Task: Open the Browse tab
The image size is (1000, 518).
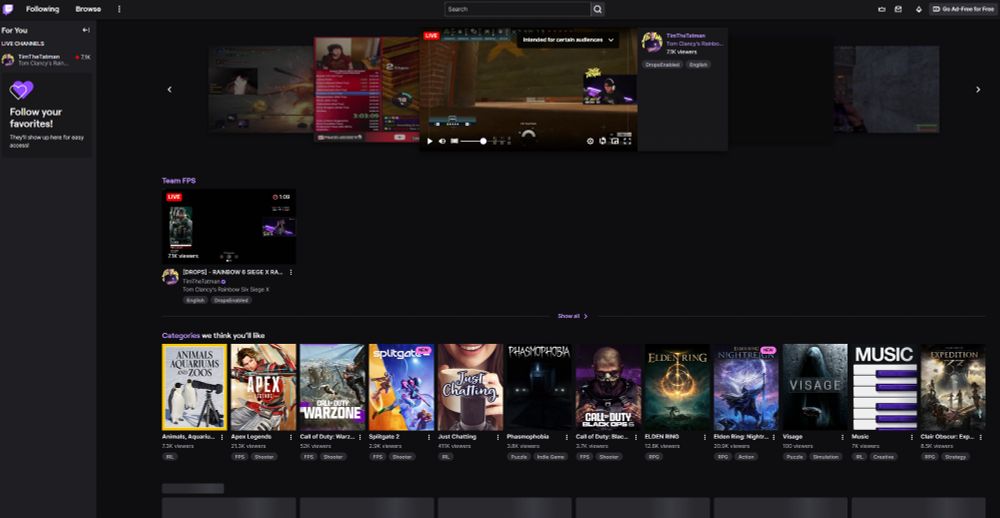Action: pyautogui.click(x=88, y=9)
